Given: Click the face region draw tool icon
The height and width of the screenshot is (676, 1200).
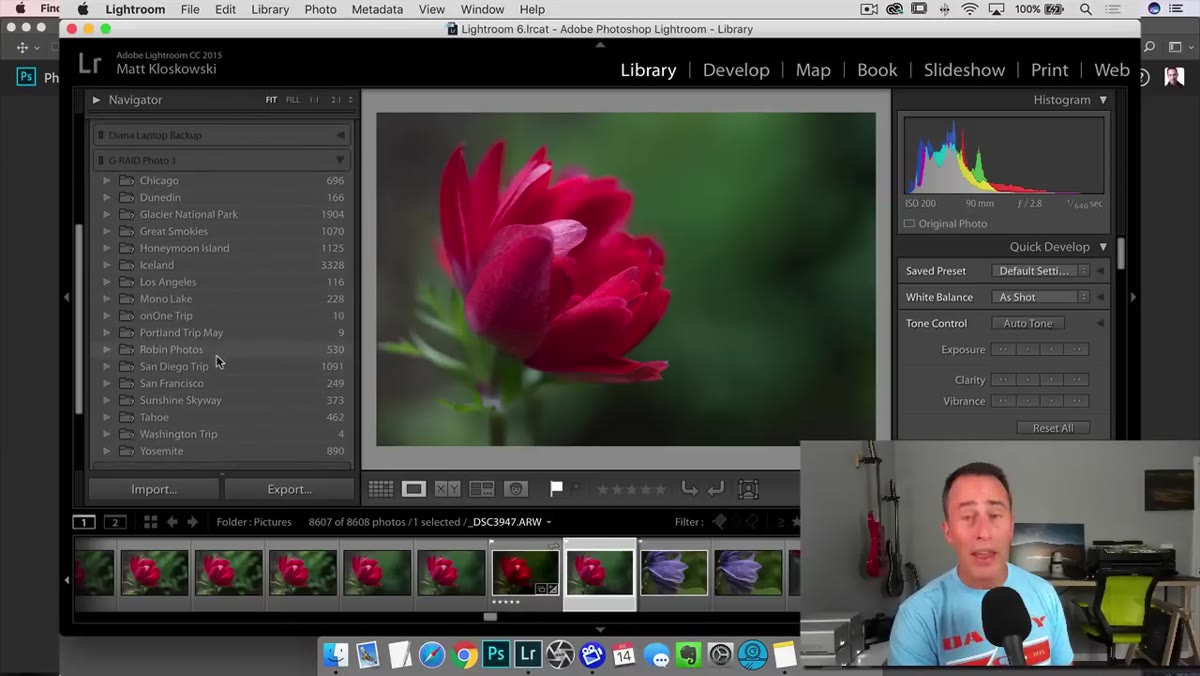Looking at the screenshot, I should click(748, 489).
